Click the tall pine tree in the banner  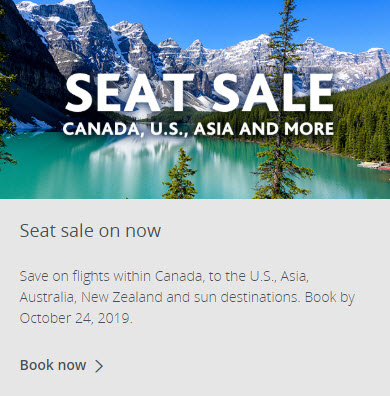coord(281,100)
